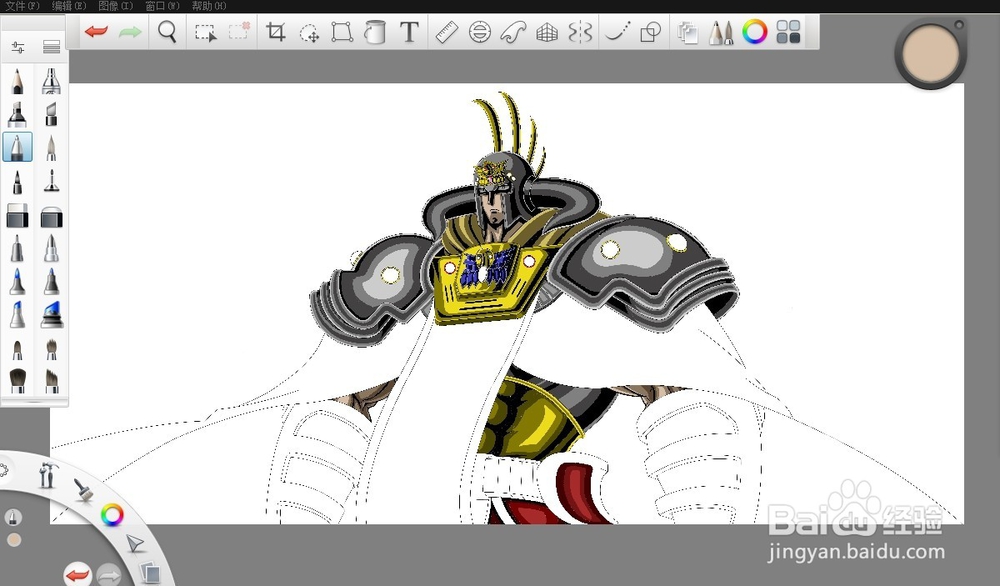The height and width of the screenshot is (586, 1000).
Task: Select the blue wide-tip marker brush
Action: tap(51, 315)
